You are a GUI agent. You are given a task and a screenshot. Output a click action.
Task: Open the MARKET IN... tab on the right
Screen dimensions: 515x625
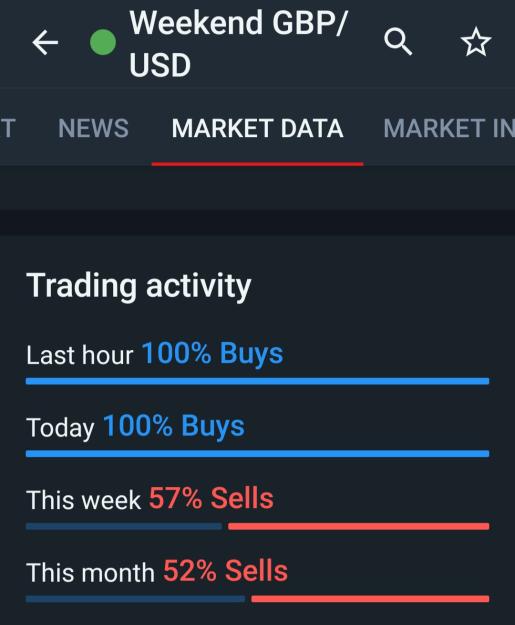click(449, 128)
